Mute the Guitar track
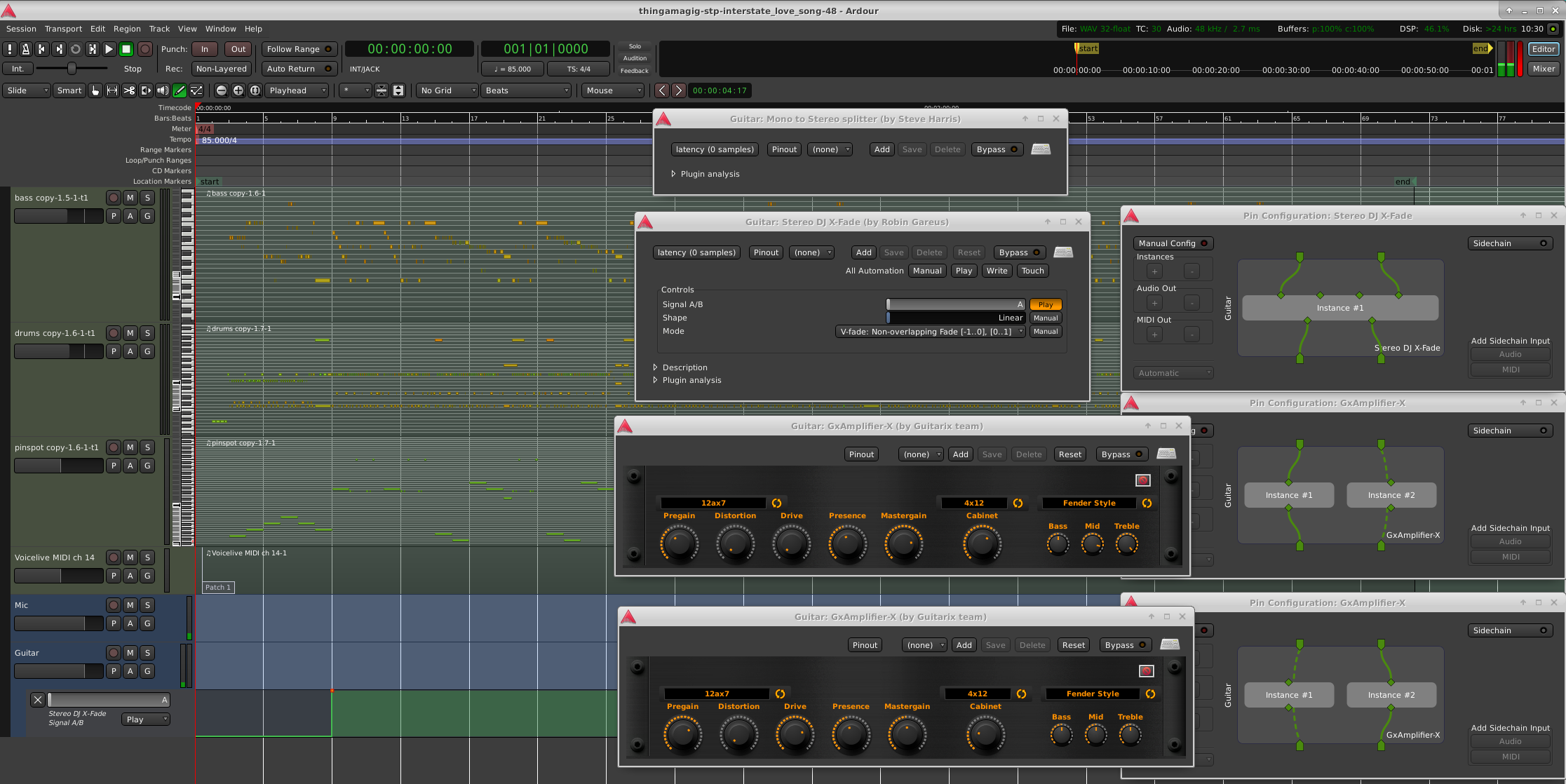Viewport: 1566px width, 784px height. (x=130, y=653)
